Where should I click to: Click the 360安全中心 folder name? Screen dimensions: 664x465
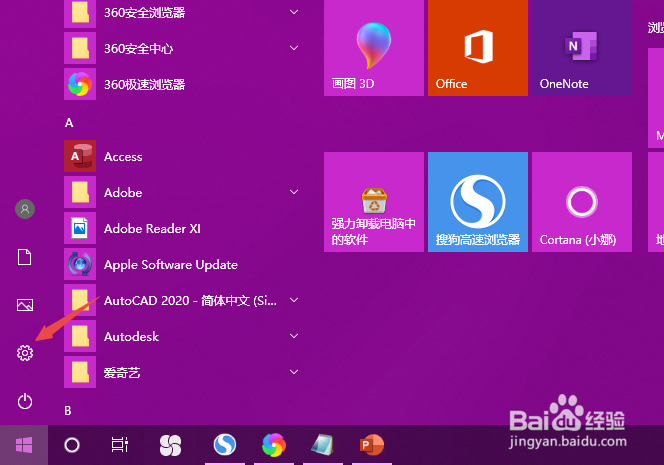pos(138,49)
